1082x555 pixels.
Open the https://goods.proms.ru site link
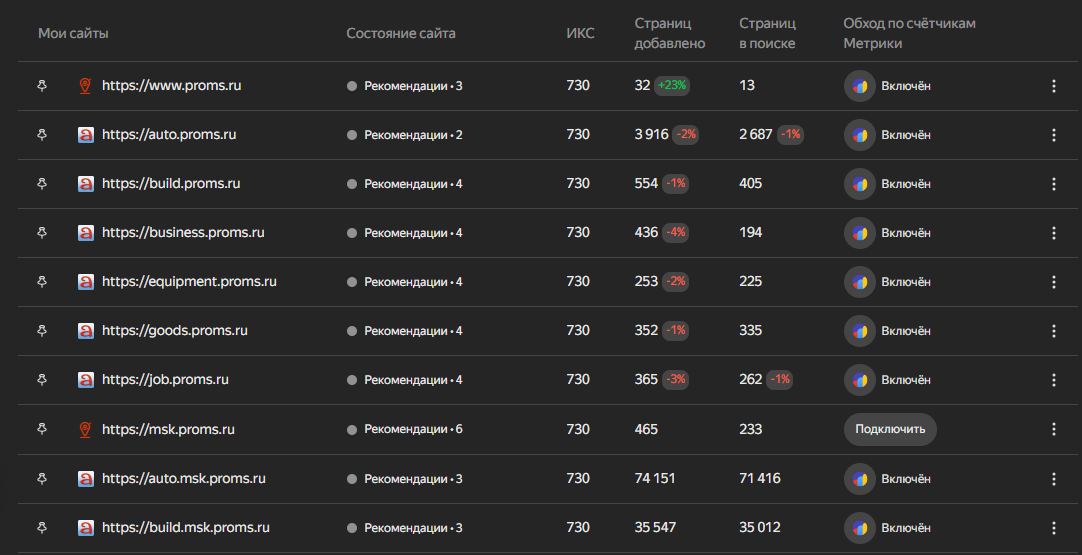(x=174, y=331)
